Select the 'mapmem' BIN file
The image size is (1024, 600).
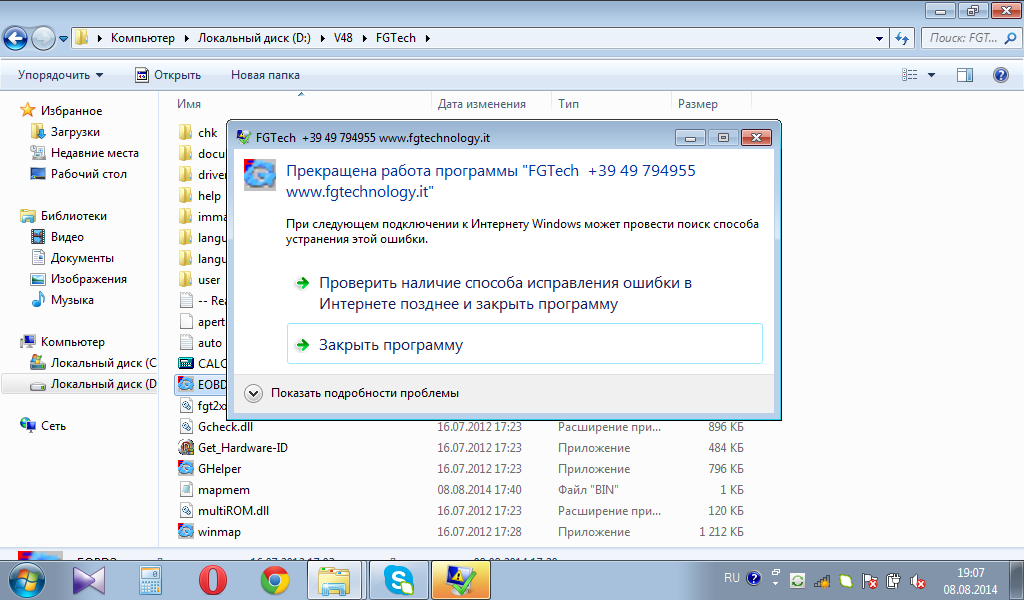(223, 490)
